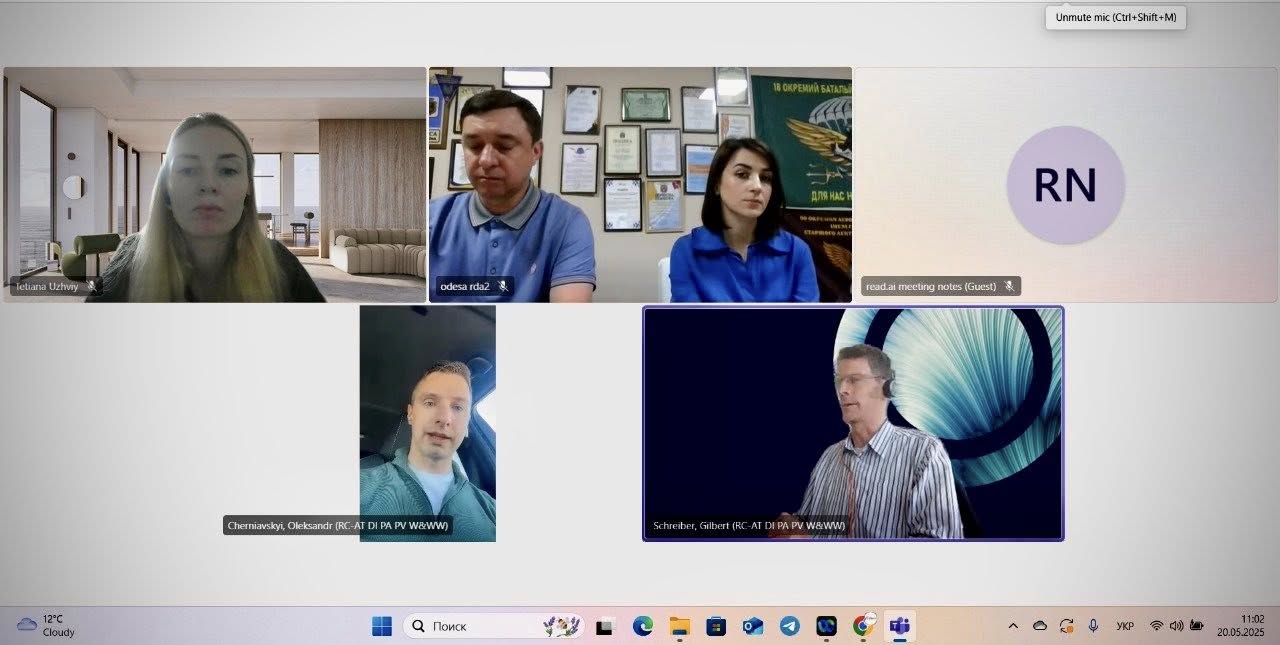Switch the УКР keyboard language indicator
The image size is (1280, 645).
(x=1125, y=626)
